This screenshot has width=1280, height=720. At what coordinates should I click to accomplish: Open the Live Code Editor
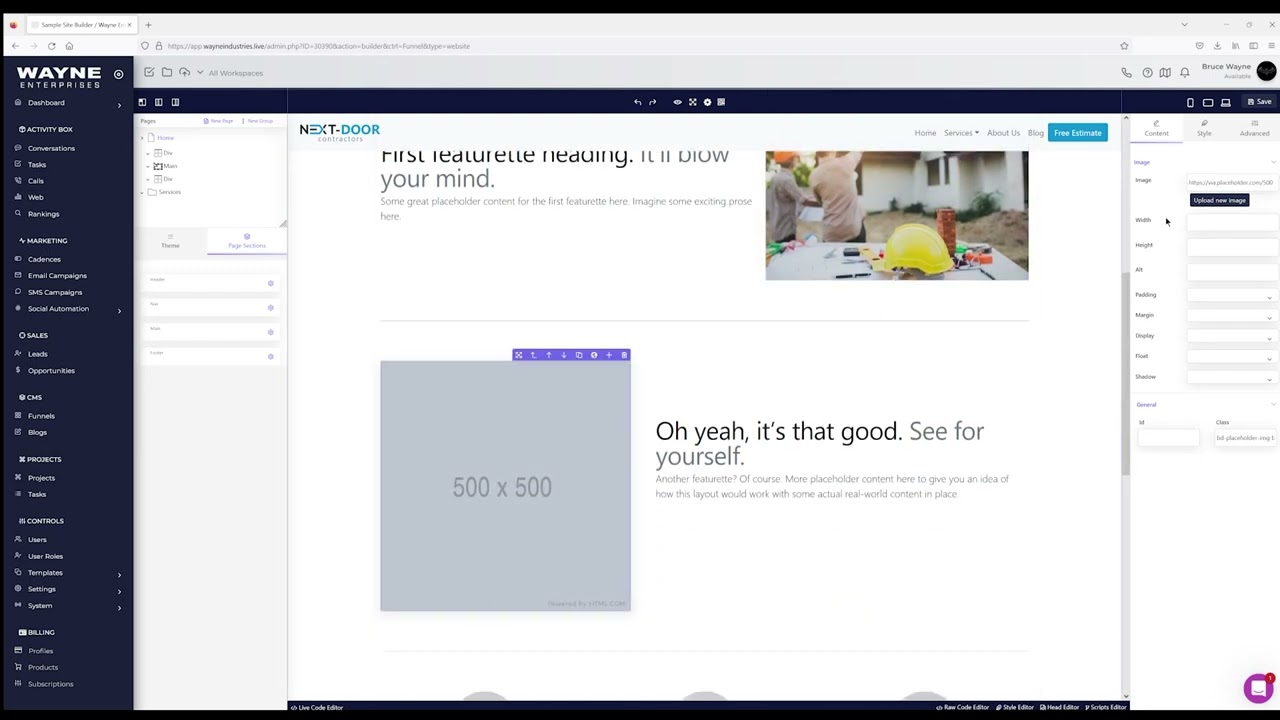[317, 707]
